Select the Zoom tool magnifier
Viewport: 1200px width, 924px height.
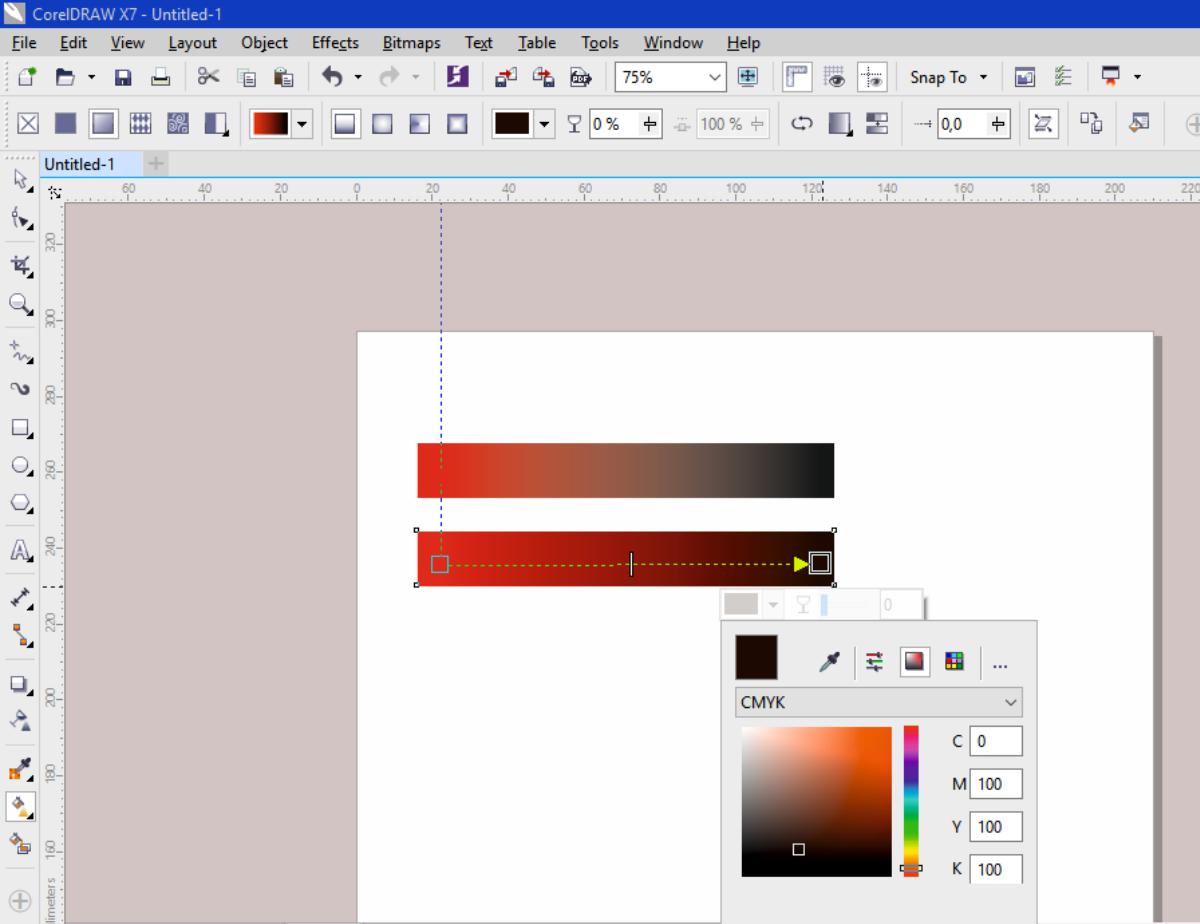[x=19, y=303]
